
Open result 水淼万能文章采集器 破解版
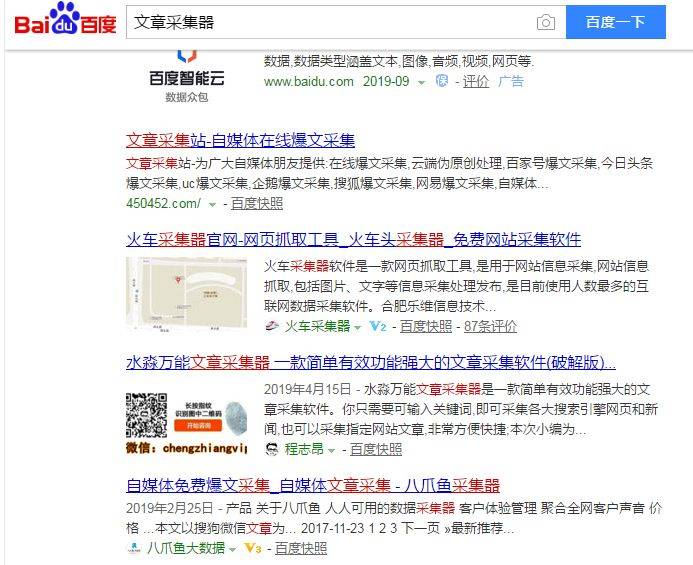coord(371,363)
